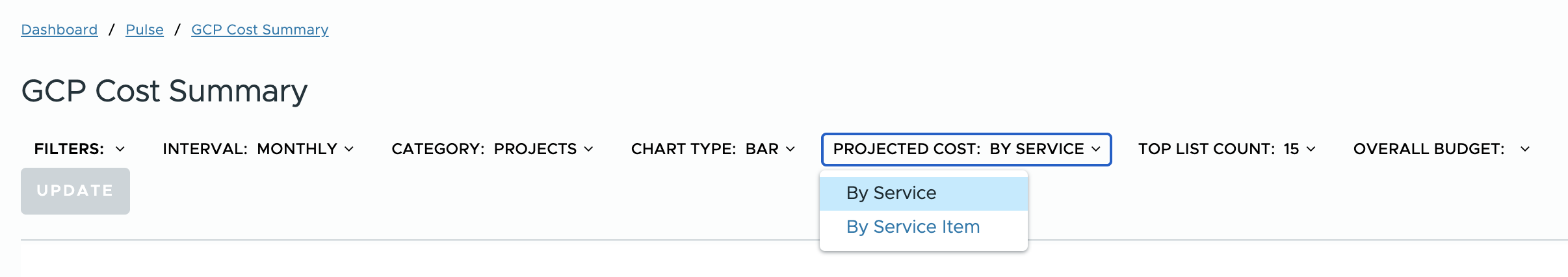
Task: Click the down chevron next to Projects
Action: coord(588,149)
